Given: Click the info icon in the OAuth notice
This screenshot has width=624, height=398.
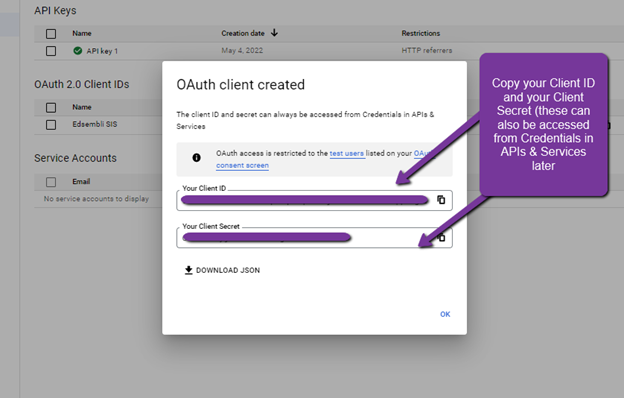Looking at the screenshot, I should coord(196,158).
